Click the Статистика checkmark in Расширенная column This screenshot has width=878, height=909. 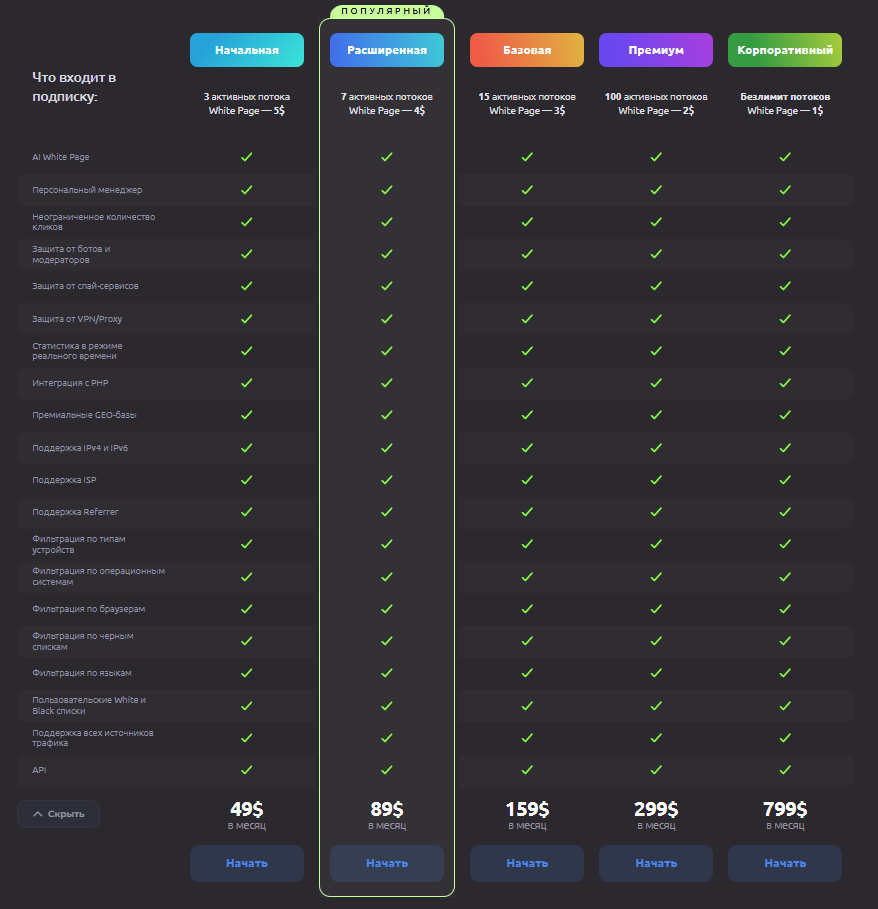click(387, 351)
